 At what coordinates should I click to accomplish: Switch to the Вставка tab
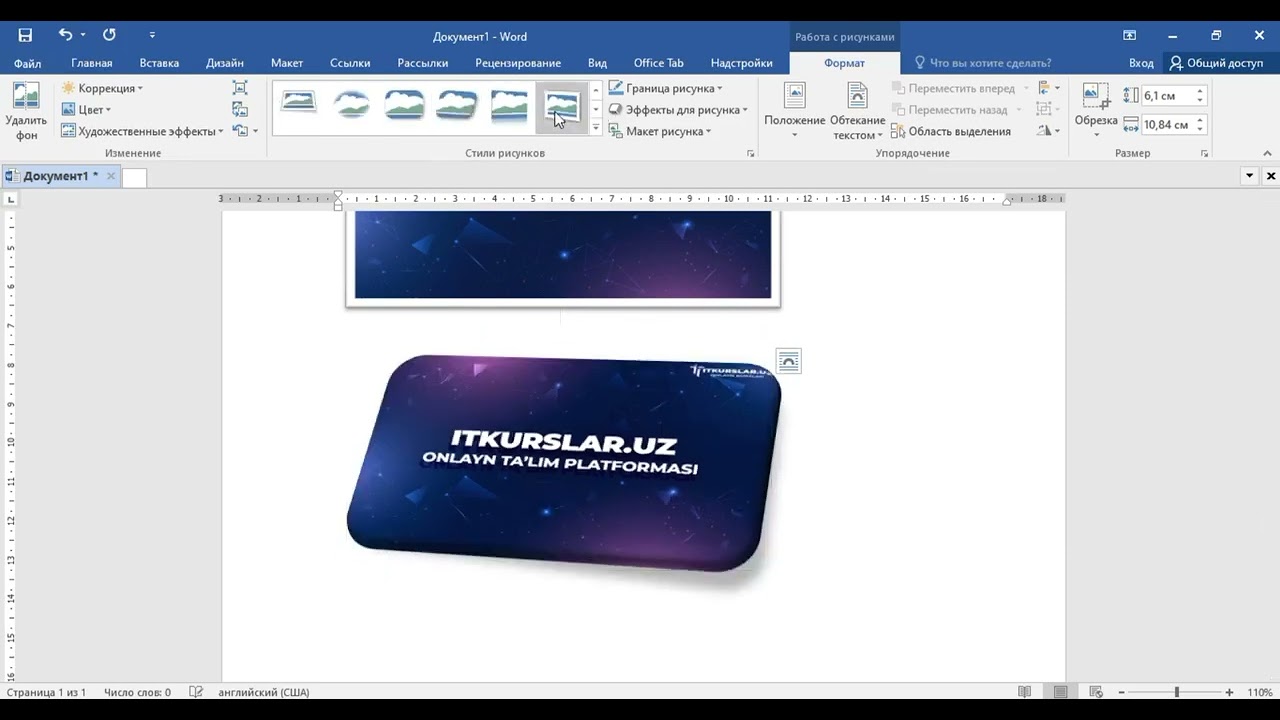tap(159, 63)
